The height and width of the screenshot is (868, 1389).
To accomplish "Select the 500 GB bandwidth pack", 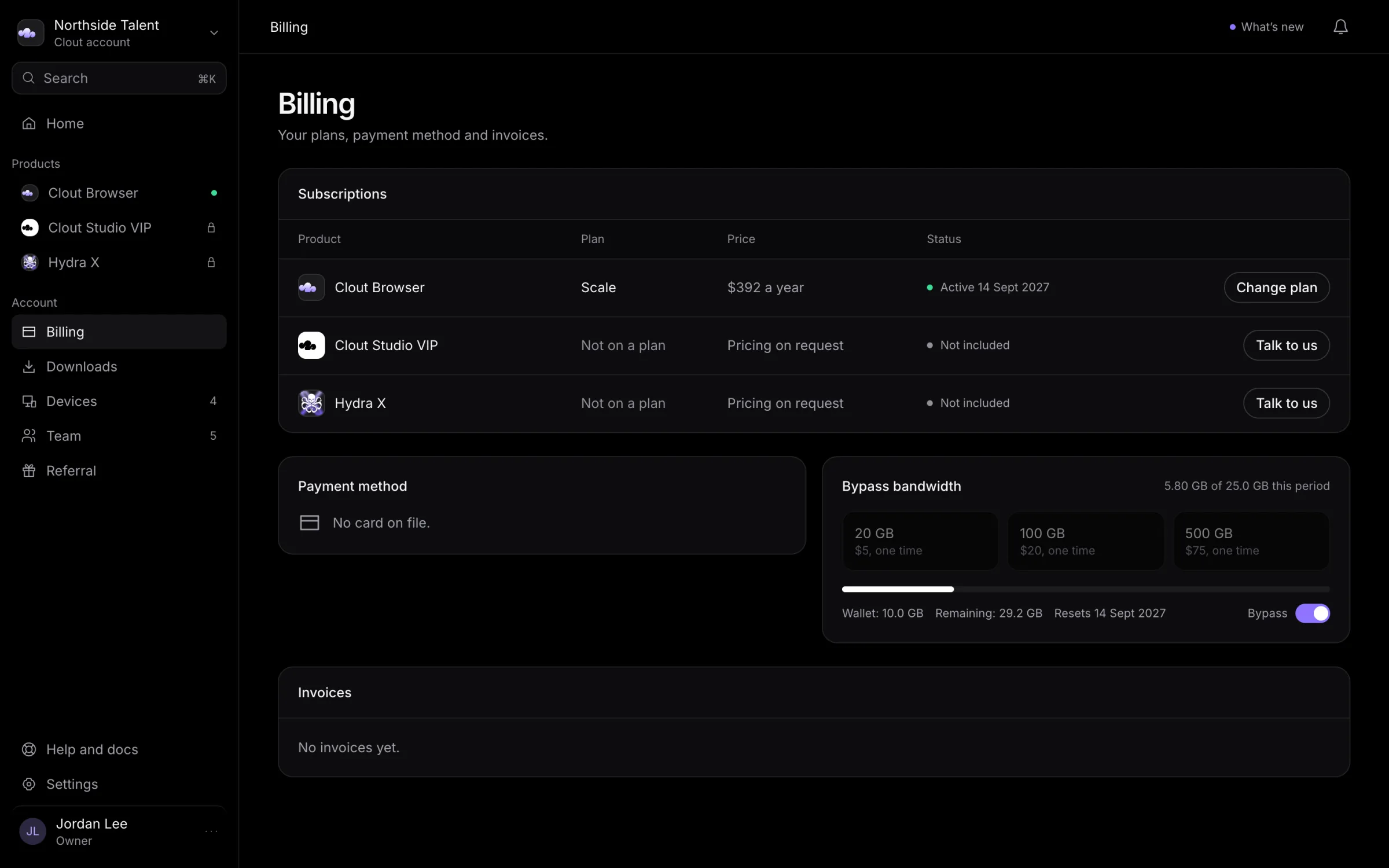I will click(1251, 541).
